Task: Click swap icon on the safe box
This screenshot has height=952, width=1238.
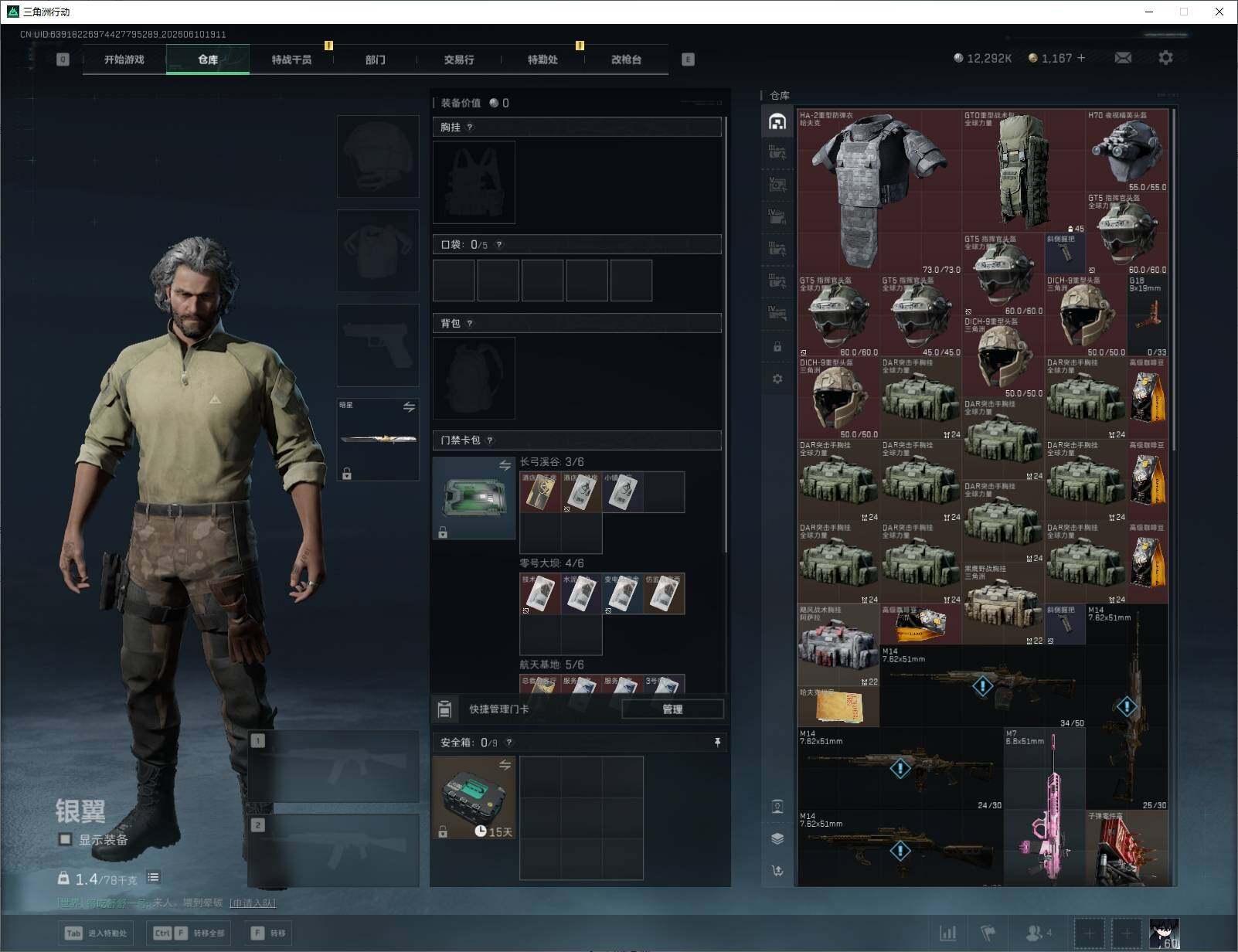Action: click(x=505, y=765)
